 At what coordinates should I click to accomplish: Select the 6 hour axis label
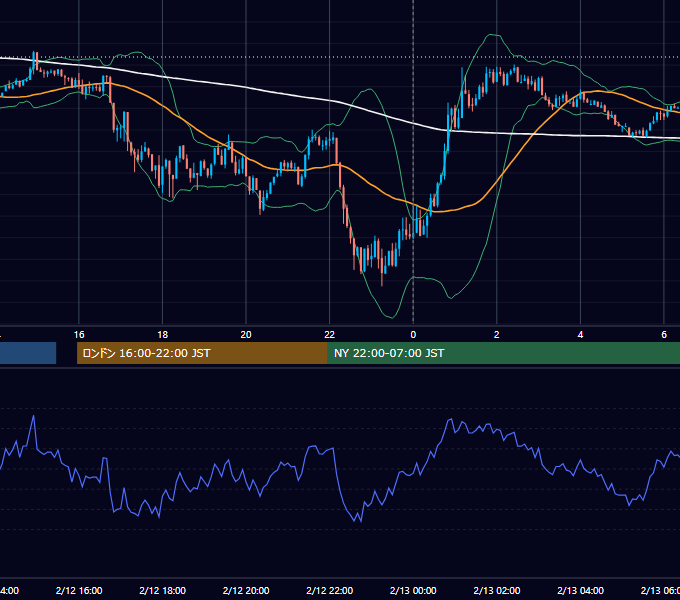pos(664,335)
